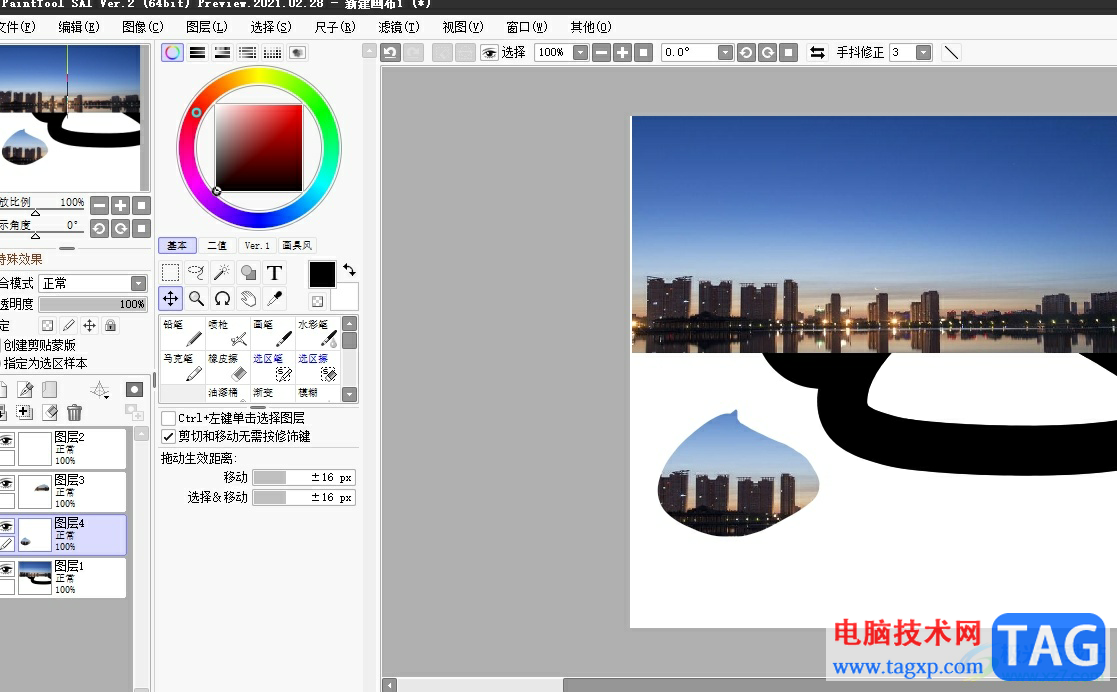
Task: Open the perspective ruler layer dropdown icon
Action: pyautogui.click(x=100, y=389)
